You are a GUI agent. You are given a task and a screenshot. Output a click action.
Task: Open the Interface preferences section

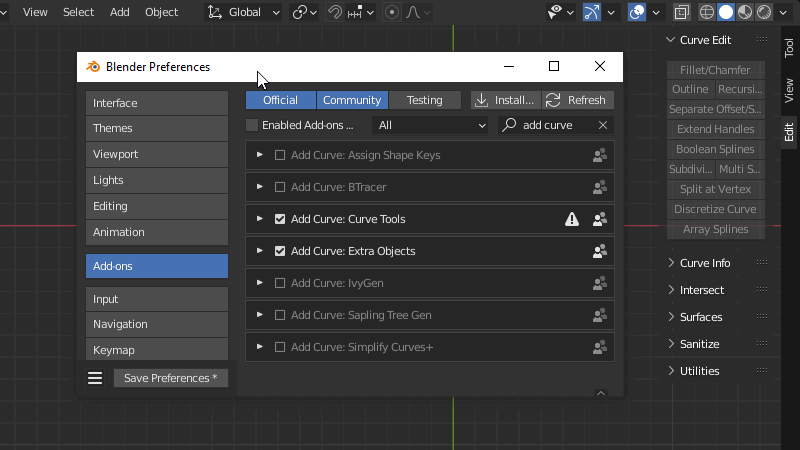(157, 103)
